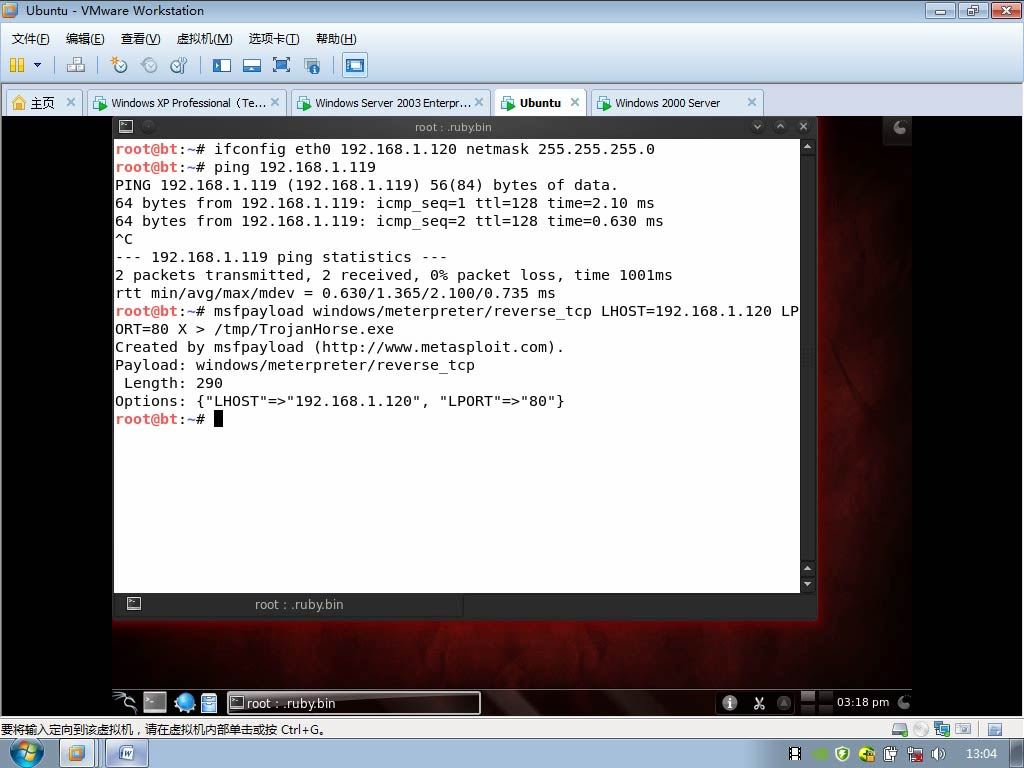Open file manager cabinet icon in panel
The image size is (1024, 768).
(x=209, y=703)
